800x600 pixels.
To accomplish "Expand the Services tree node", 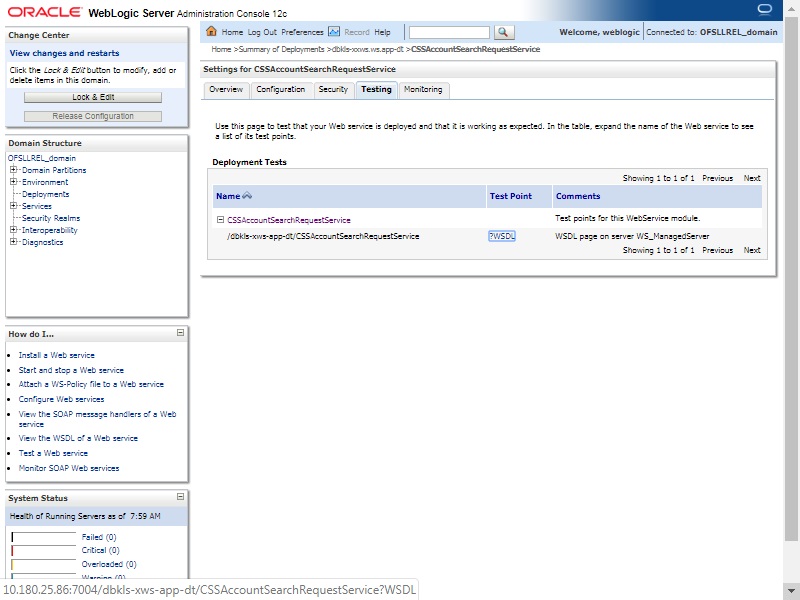I will pos(14,206).
